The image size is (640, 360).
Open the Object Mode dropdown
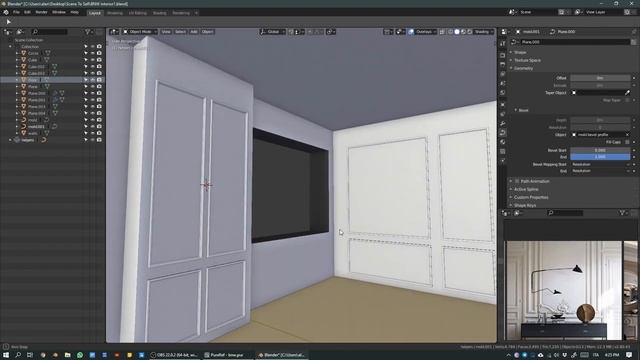pos(140,31)
